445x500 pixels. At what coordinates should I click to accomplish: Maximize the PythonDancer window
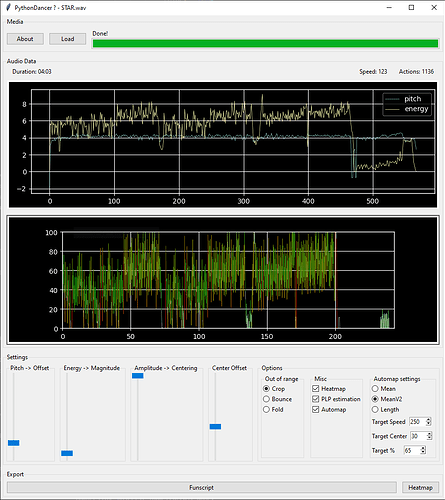click(411, 7)
